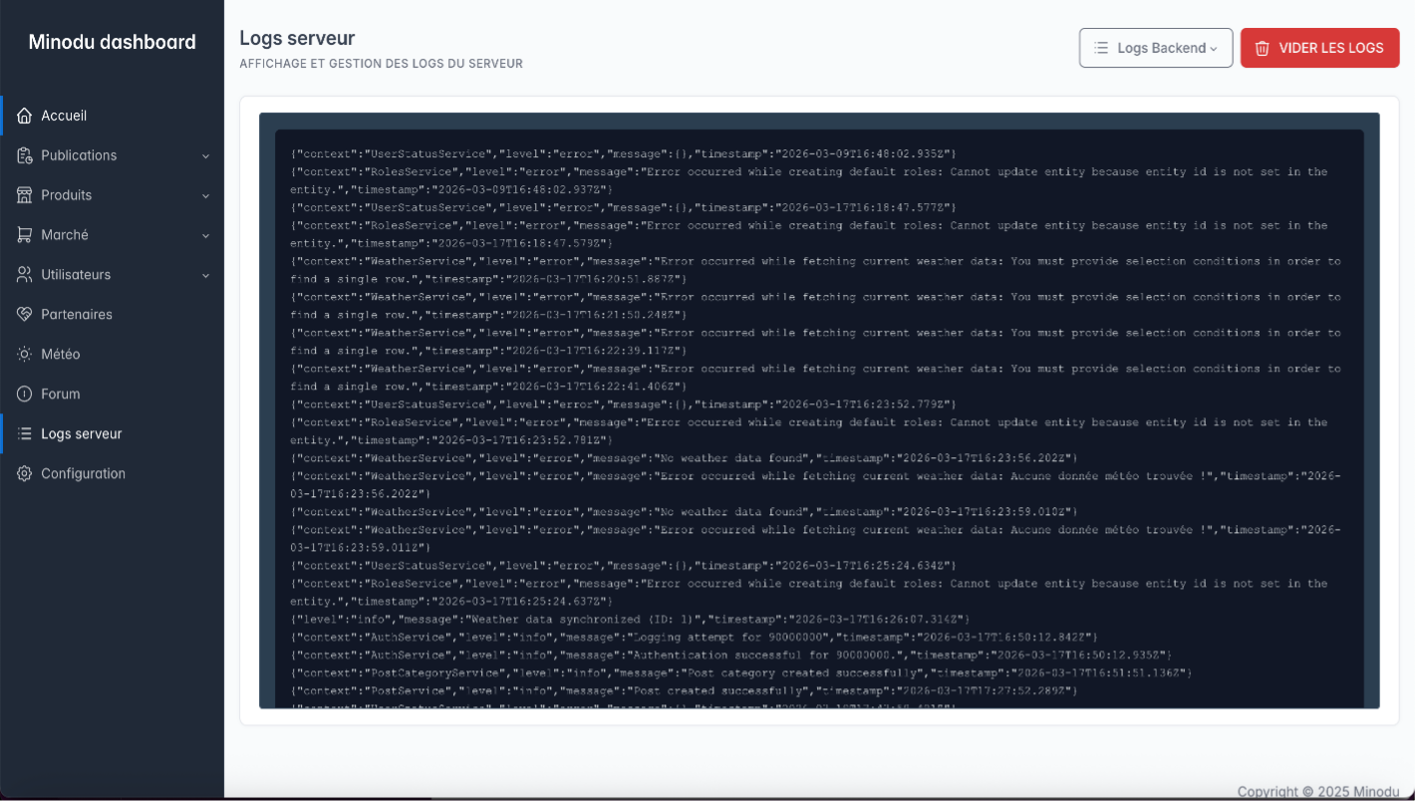This screenshot has width=1417, height=803.
Task: Select Logs serveur menu item
Action: [112, 434]
